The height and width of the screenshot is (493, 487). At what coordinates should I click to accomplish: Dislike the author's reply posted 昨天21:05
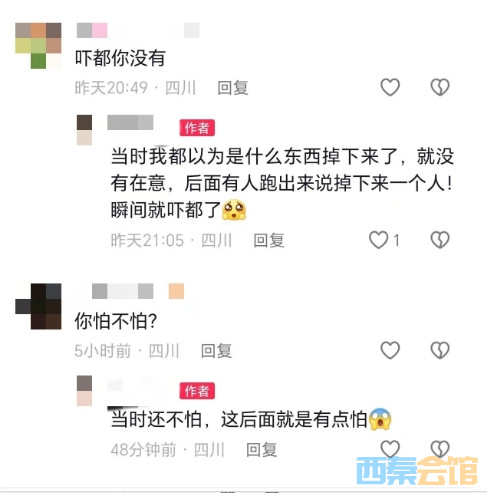pos(440,240)
